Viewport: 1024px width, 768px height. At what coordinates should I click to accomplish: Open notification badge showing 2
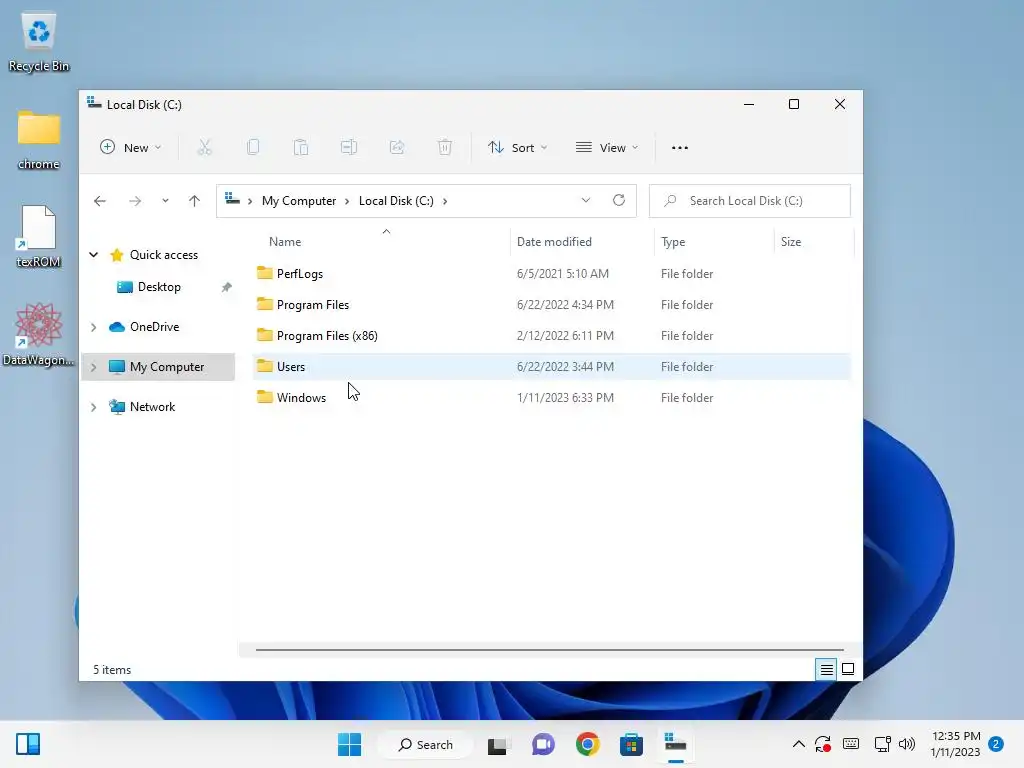point(996,744)
